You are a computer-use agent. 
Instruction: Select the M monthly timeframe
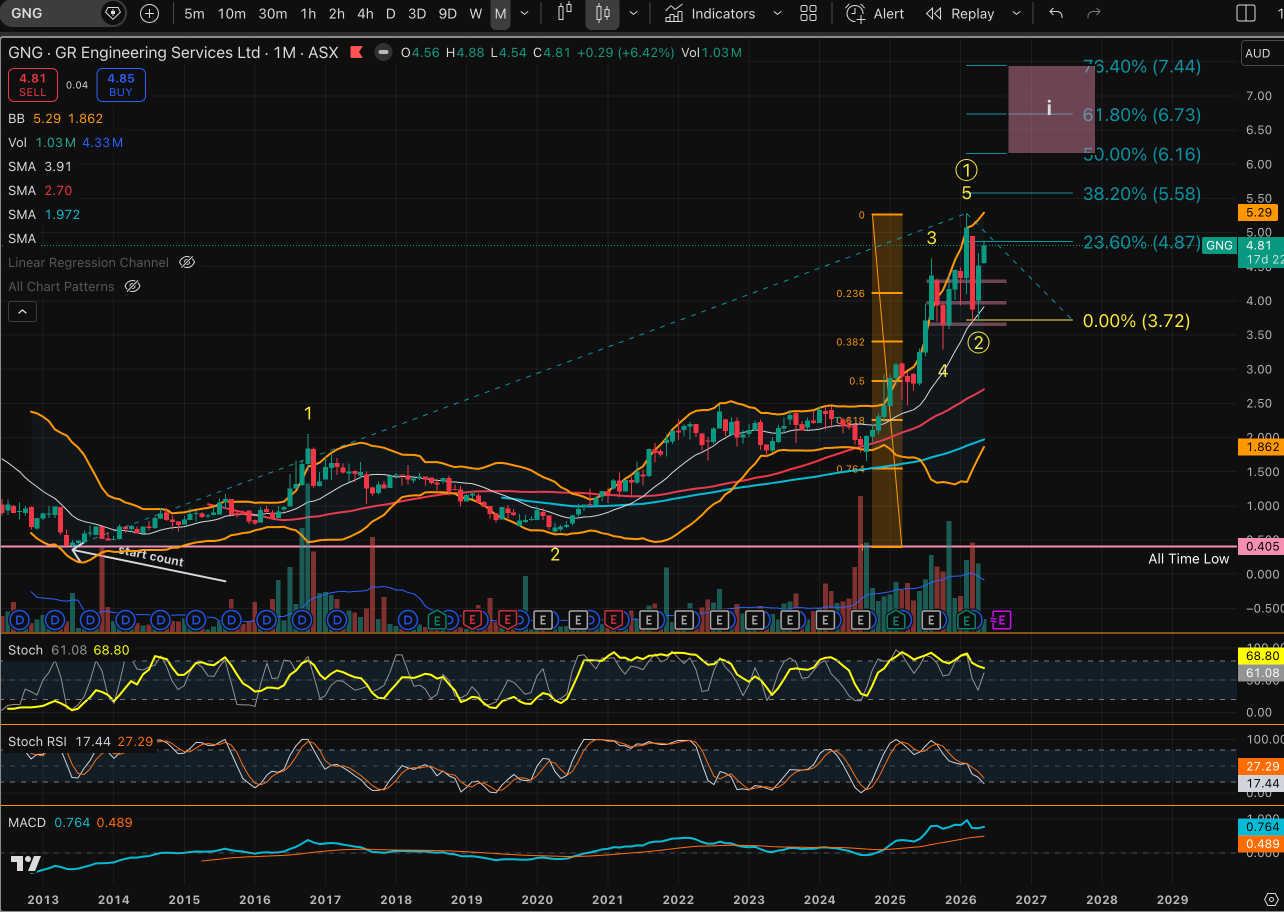tap(500, 14)
